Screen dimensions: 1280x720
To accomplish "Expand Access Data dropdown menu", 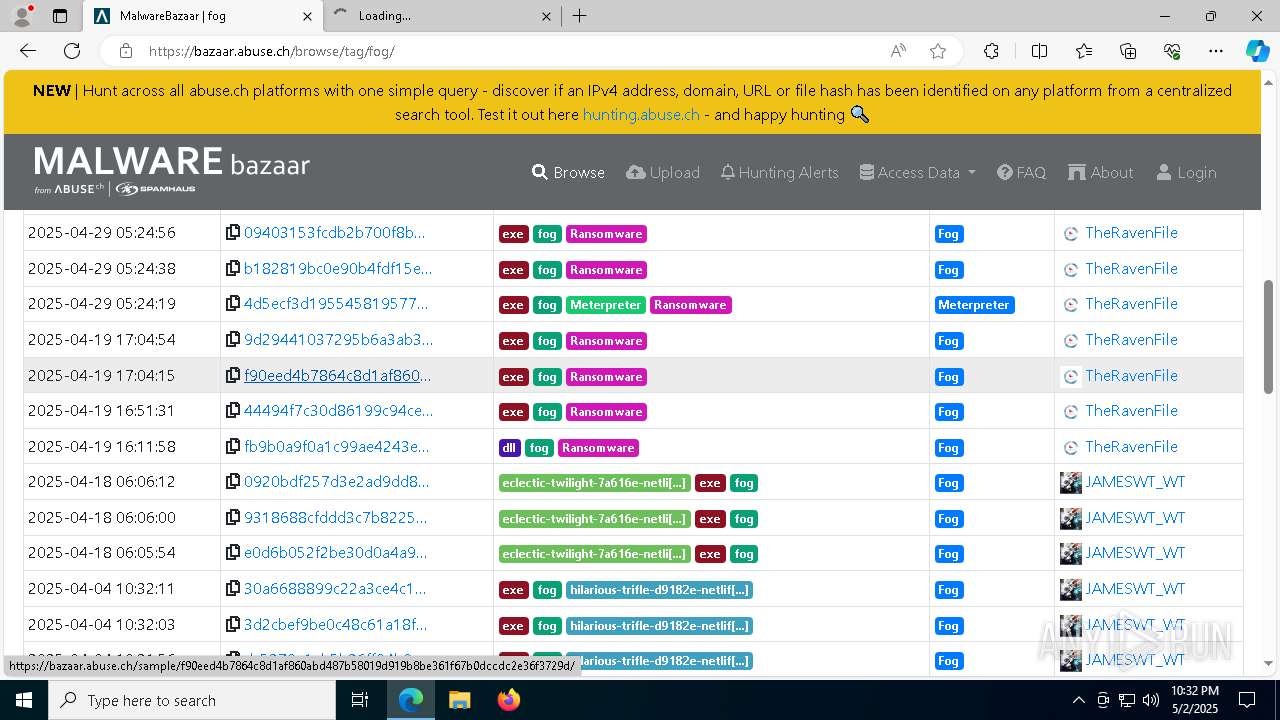I will pyautogui.click(x=917, y=173).
